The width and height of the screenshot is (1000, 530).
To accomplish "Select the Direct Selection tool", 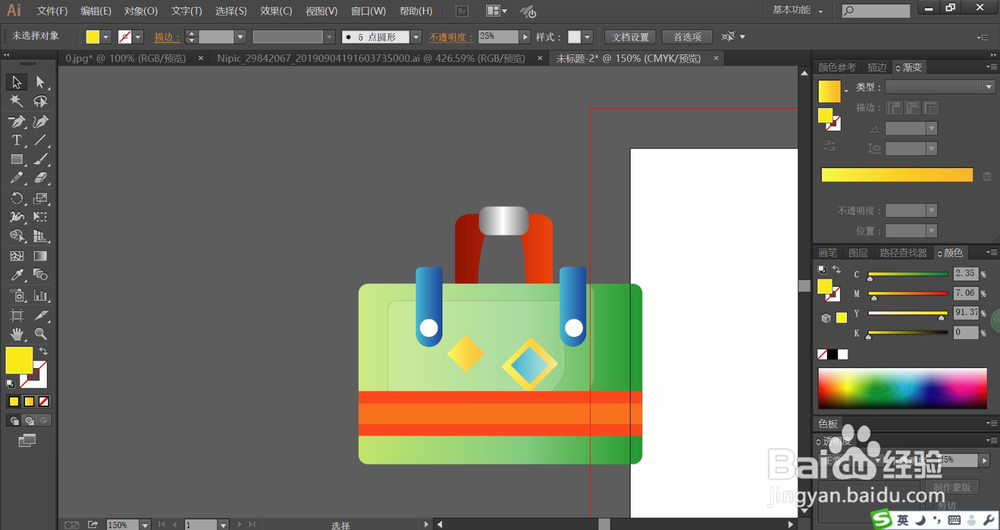I will click(41, 82).
